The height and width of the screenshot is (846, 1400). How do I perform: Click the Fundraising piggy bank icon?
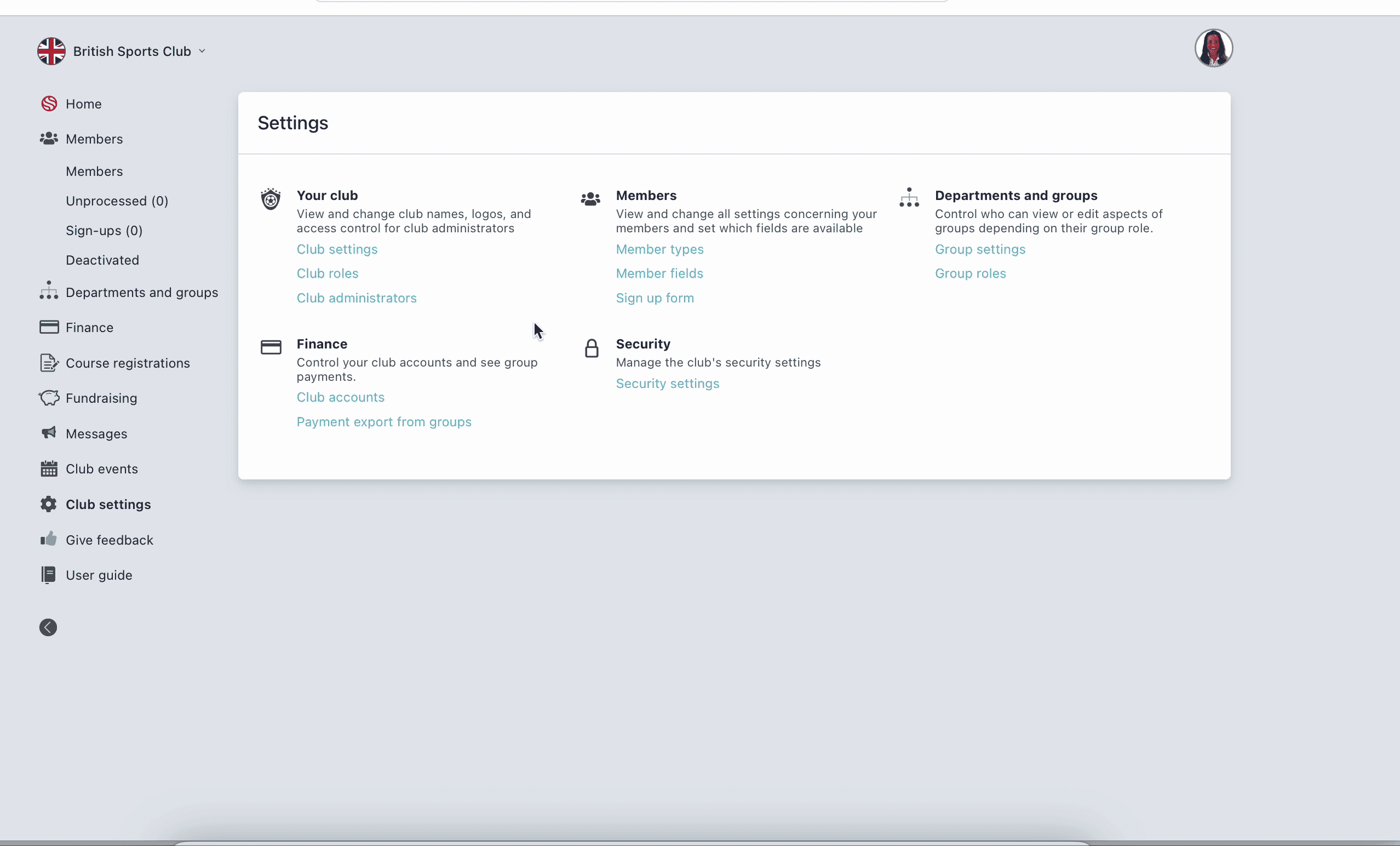point(49,398)
